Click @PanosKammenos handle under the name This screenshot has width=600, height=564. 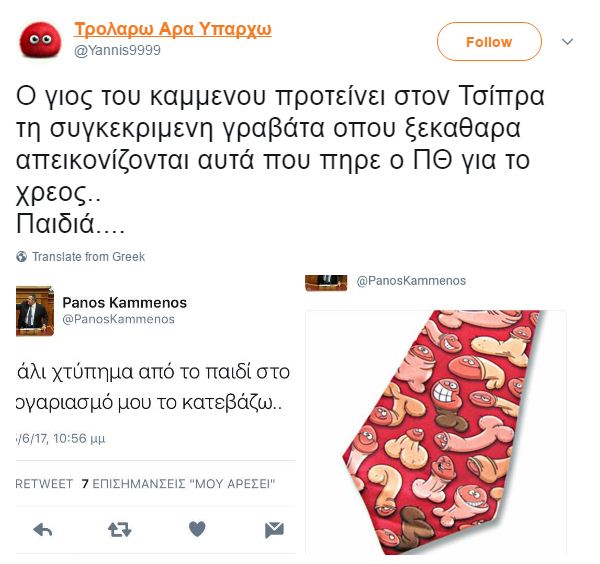point(118,319)
